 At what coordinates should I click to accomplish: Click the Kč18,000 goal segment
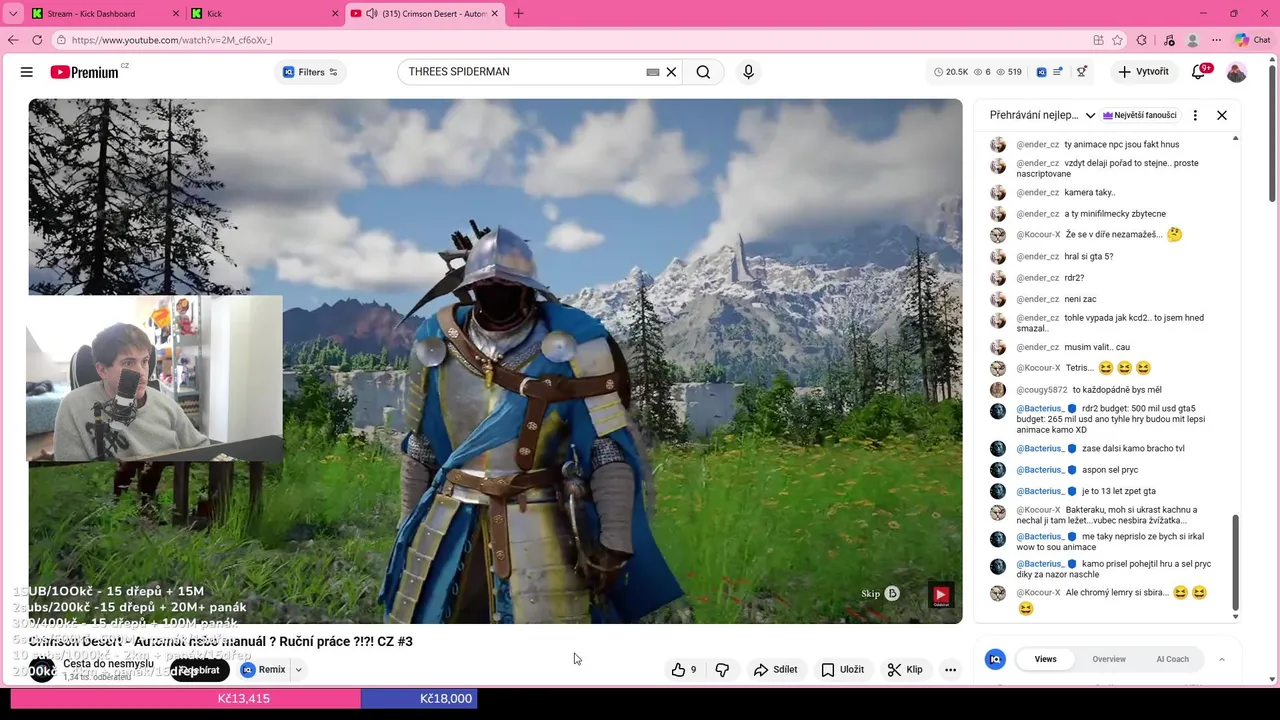419,698
